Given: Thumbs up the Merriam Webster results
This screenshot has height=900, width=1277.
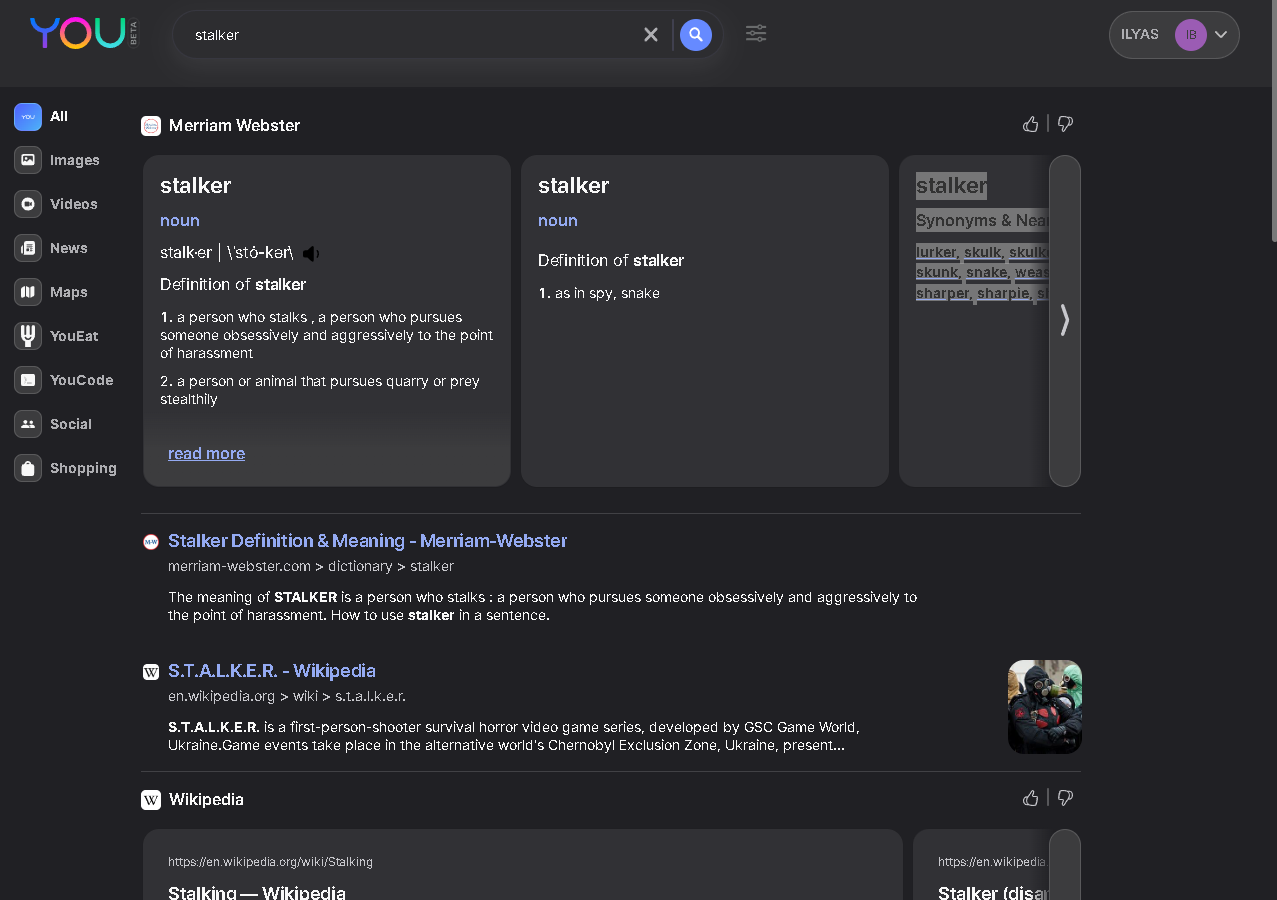Looking at the screenshot, I should (x=1031, y=124).
